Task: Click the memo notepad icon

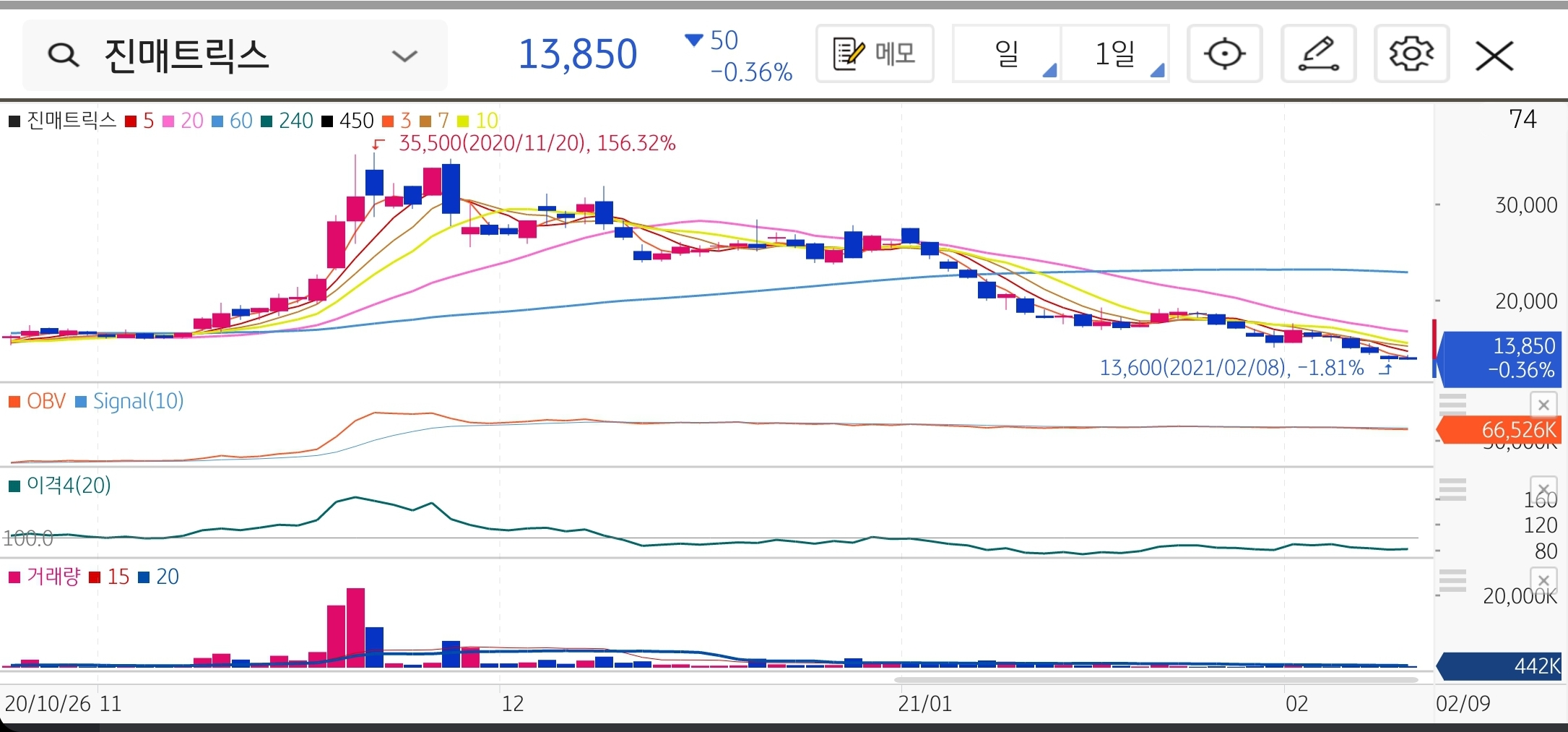Action: [849, 53]
